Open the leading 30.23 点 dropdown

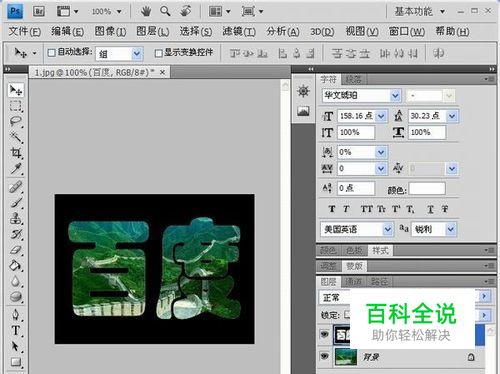(452, 116)
